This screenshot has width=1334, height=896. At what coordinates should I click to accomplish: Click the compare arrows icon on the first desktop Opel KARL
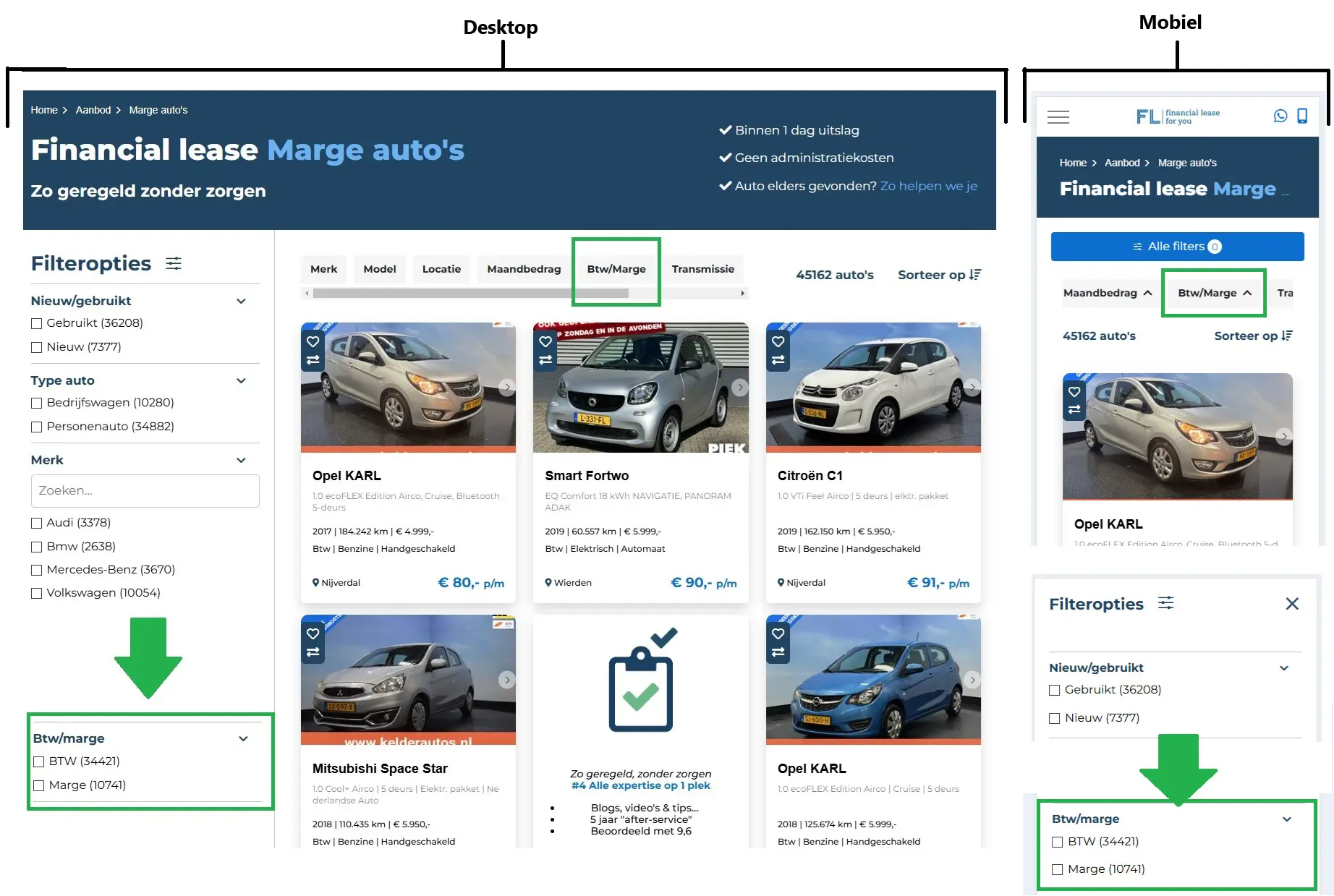click(313, 359)
